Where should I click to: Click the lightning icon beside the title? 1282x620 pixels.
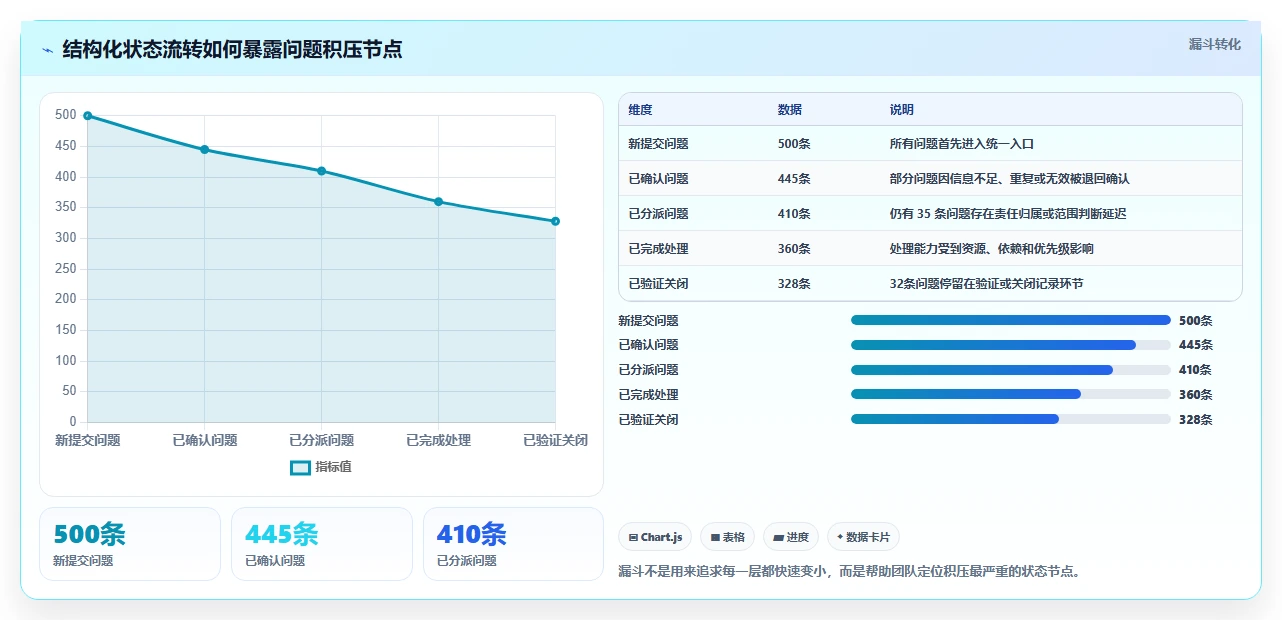click(x=48, y=50)
